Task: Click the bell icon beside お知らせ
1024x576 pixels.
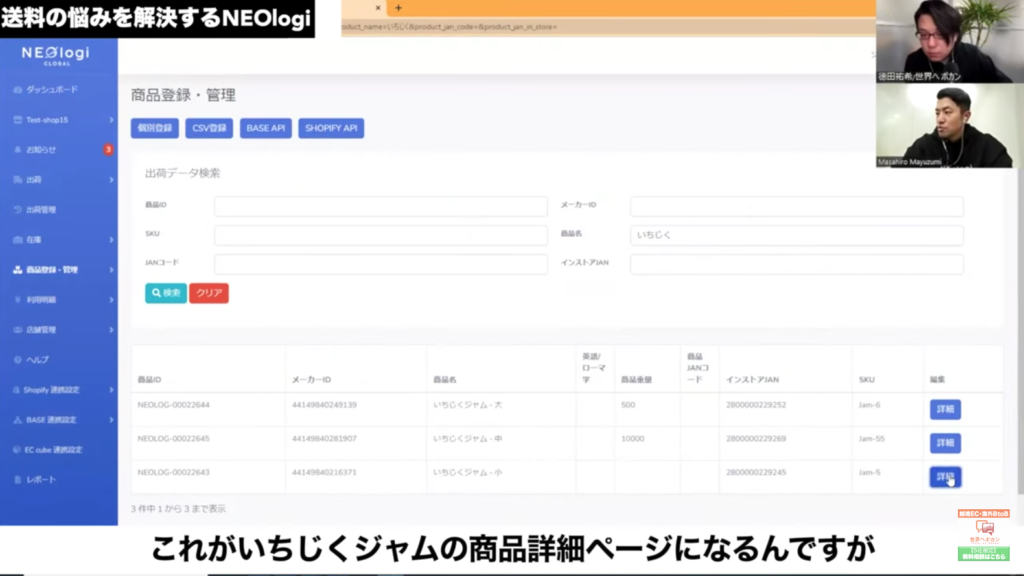Action: coord(18,150)
